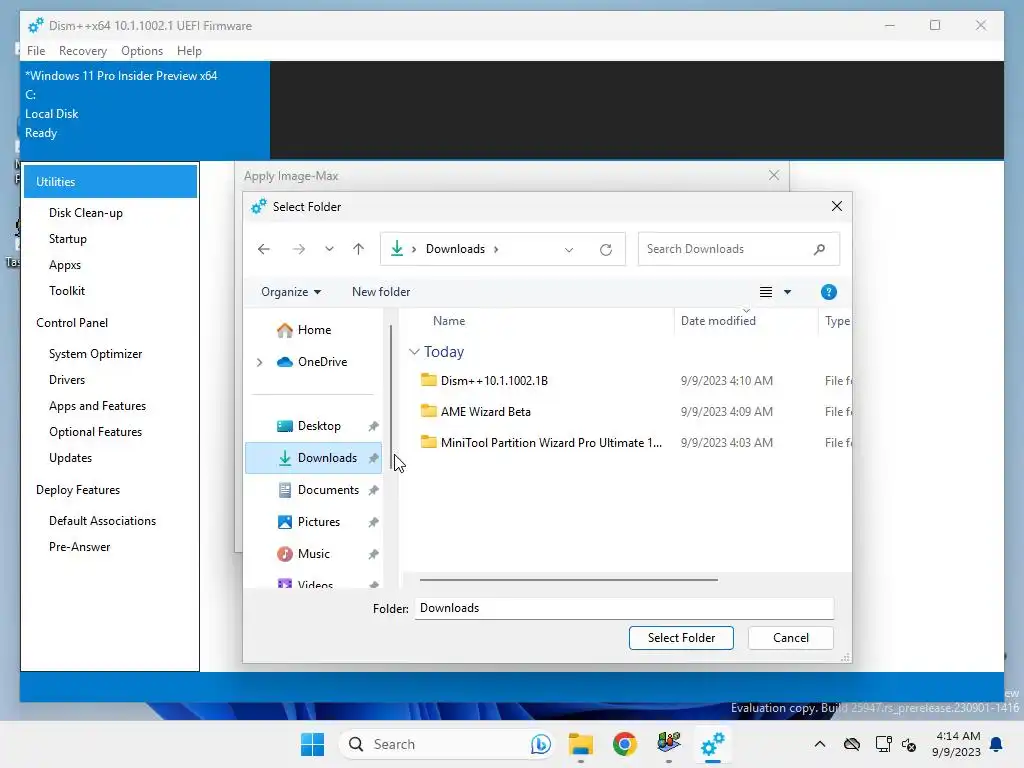The width and height of the screenshot is (1024, 768).
Task: Select Music in the navigation pane
Action: pos(313,554)
